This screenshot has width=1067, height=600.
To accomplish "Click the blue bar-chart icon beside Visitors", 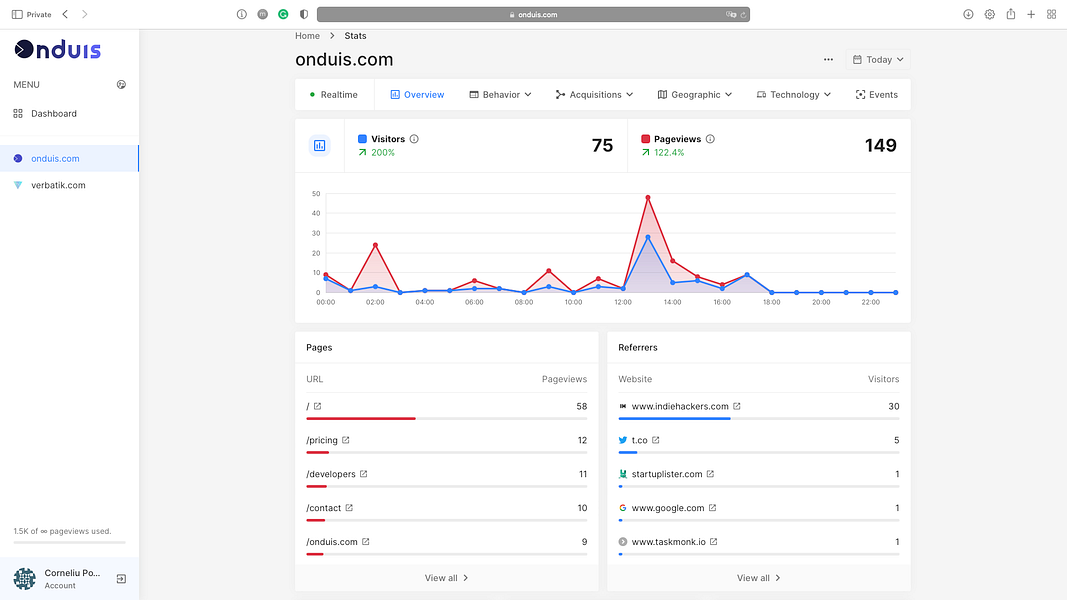I will (x=320, y=145).
